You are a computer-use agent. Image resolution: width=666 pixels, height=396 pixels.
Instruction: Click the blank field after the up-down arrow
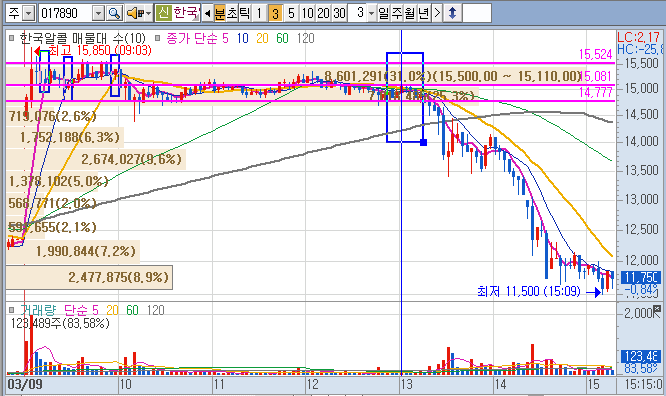pyautogui.click(x=477, y=13)
